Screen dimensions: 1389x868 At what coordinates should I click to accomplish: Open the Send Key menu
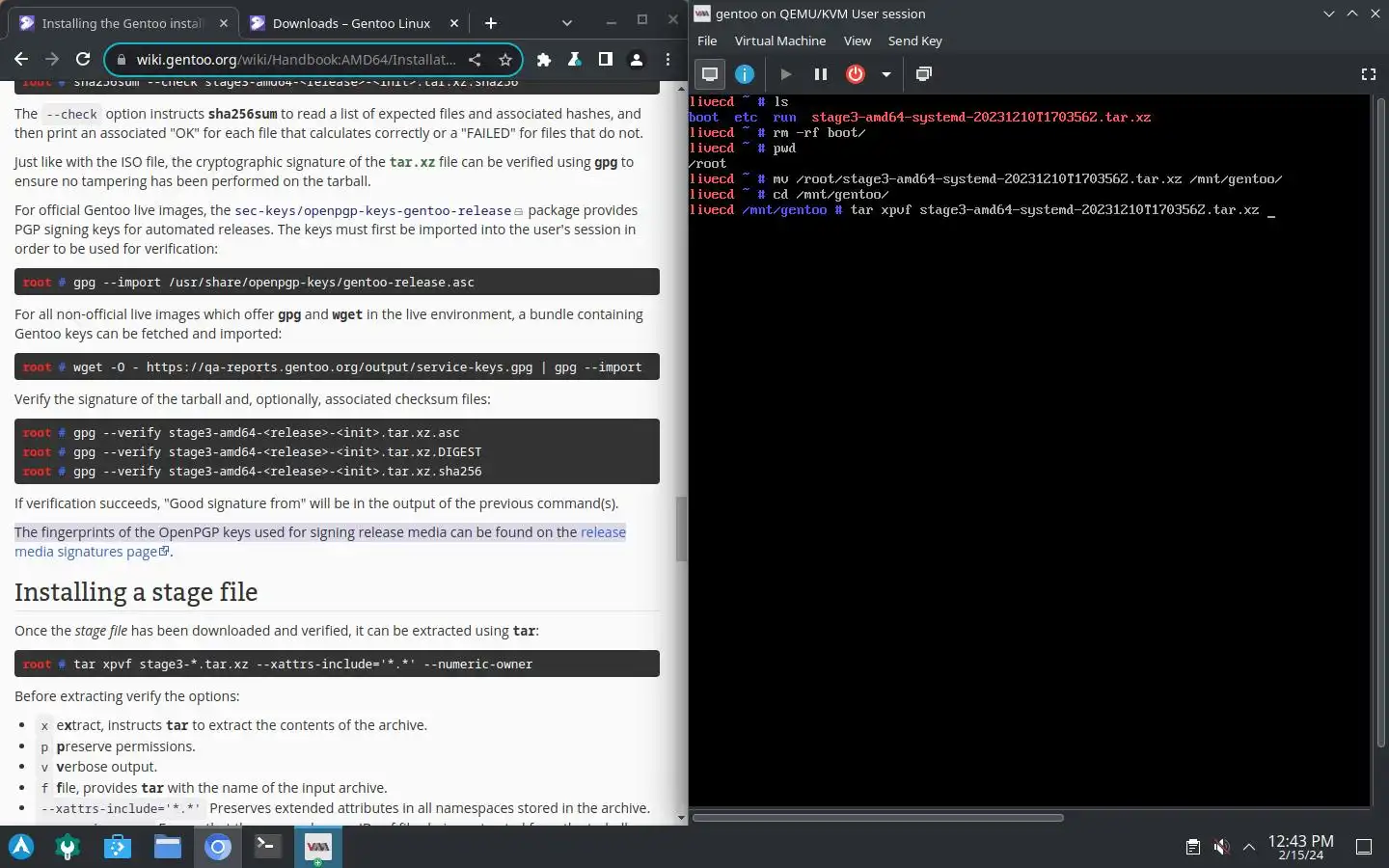tap(915, 41)
